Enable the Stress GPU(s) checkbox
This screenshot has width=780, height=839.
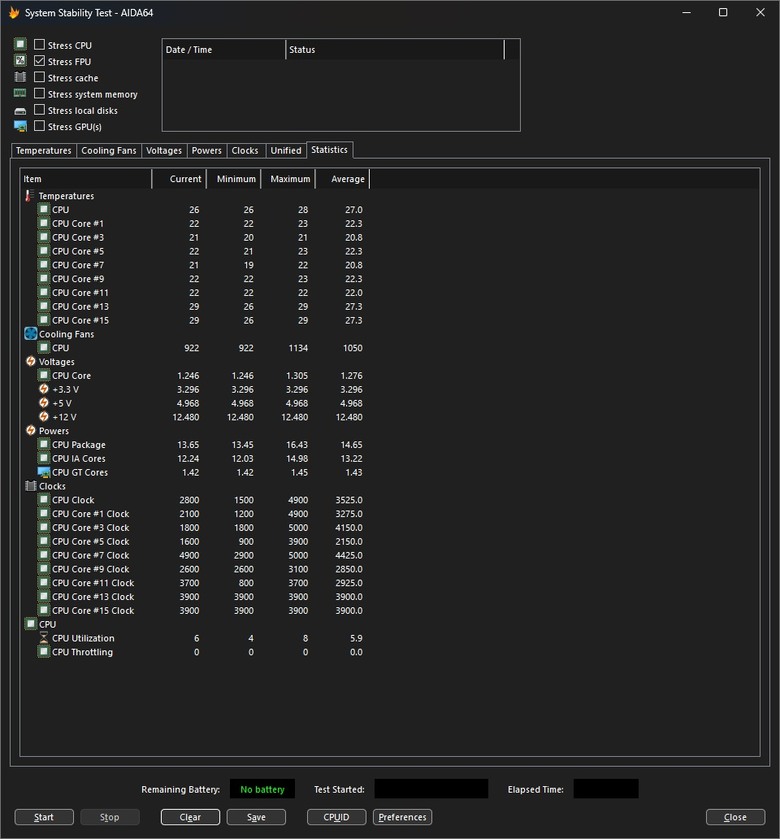[39, 127]
